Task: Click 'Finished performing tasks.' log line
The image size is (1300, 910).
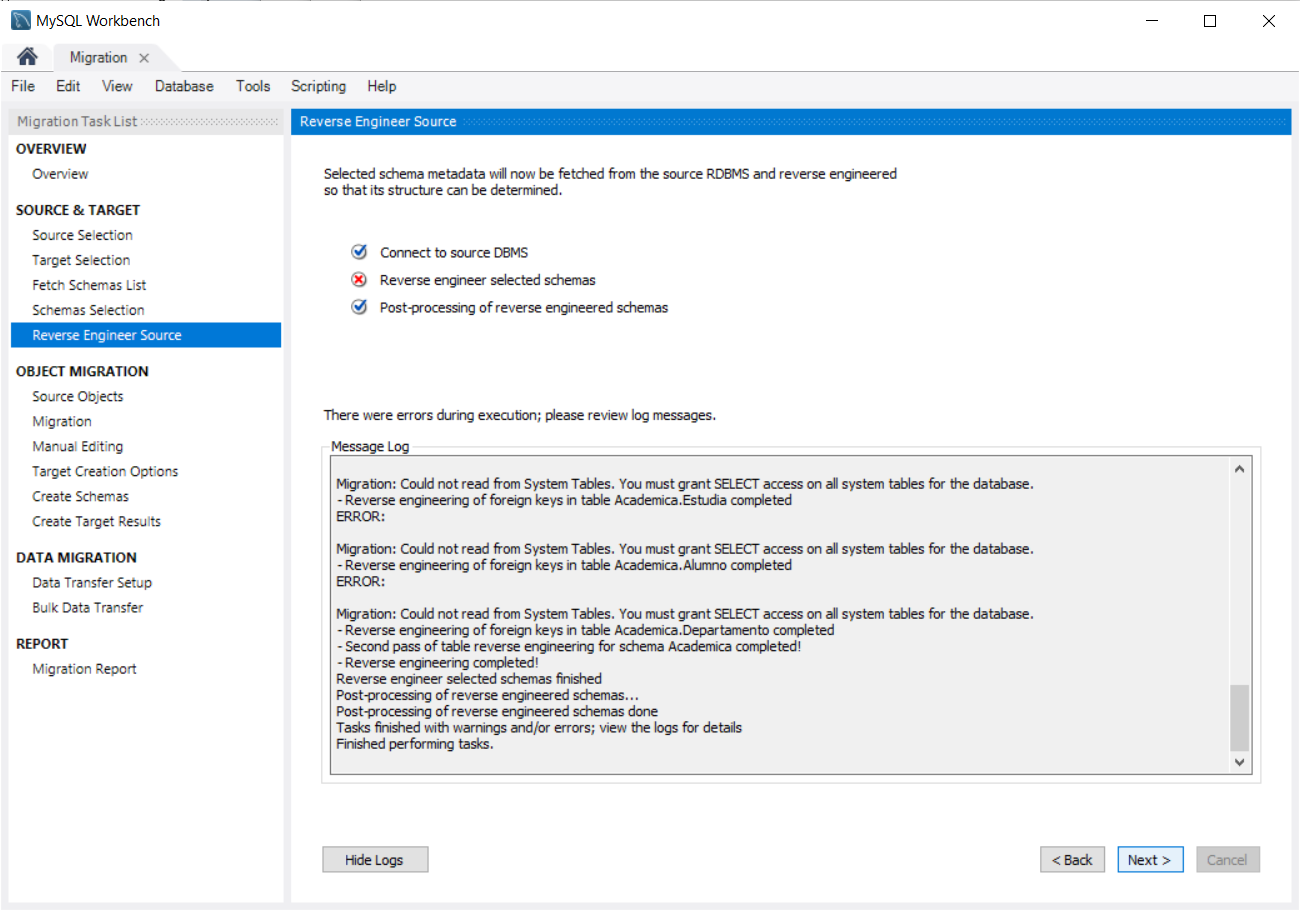Action: 415,744
